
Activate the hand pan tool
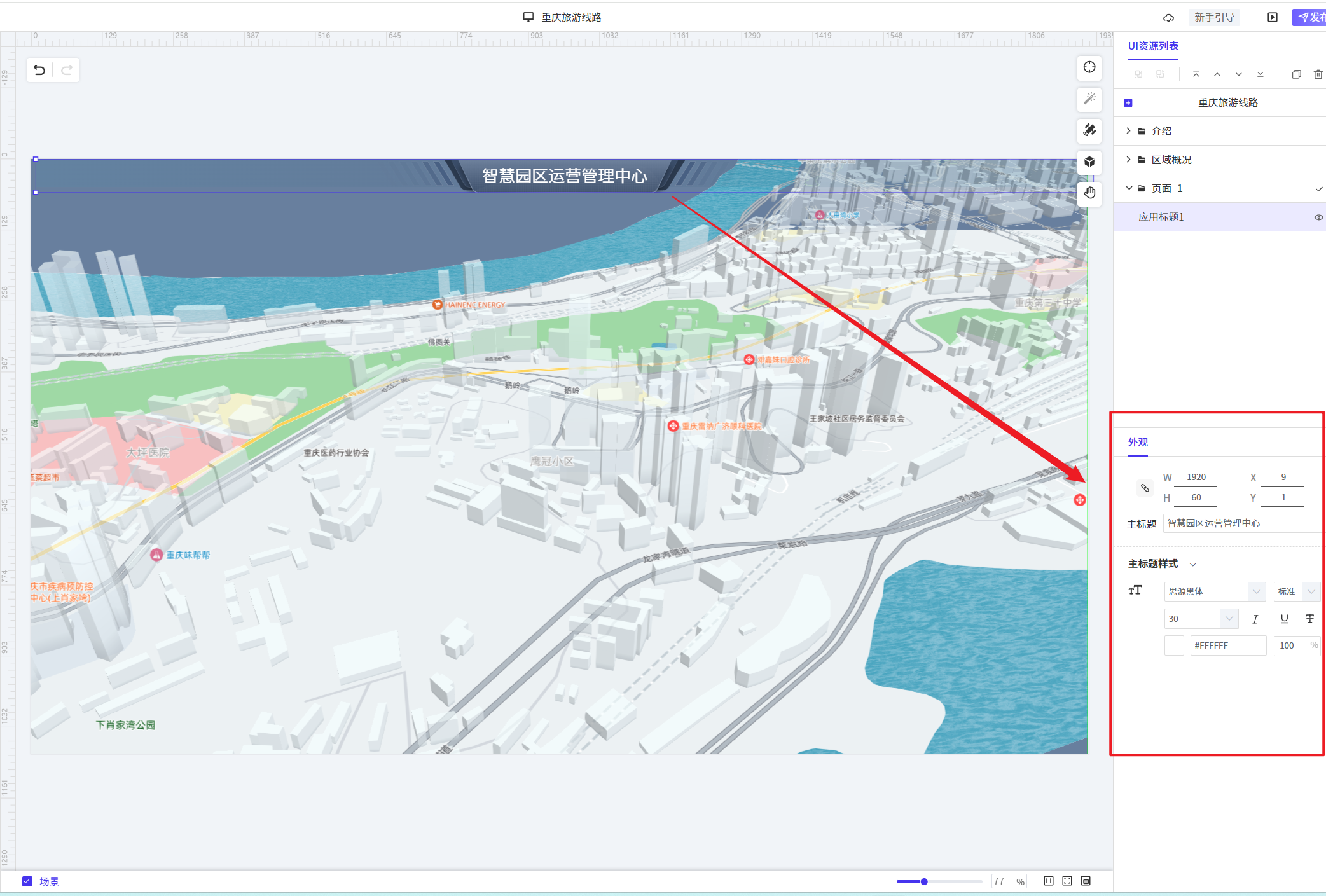pos(1089,192)
